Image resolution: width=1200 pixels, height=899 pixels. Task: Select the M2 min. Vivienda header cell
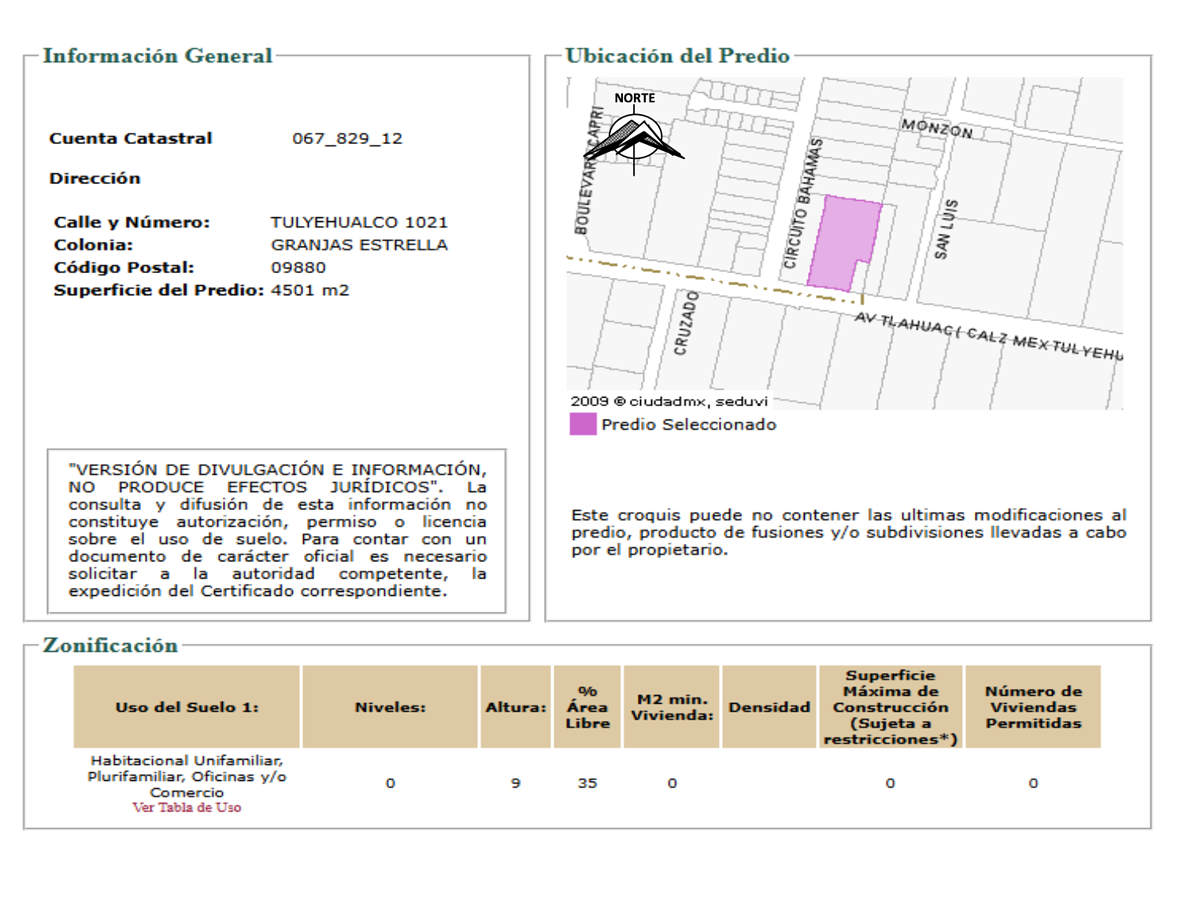click(671, 707)
